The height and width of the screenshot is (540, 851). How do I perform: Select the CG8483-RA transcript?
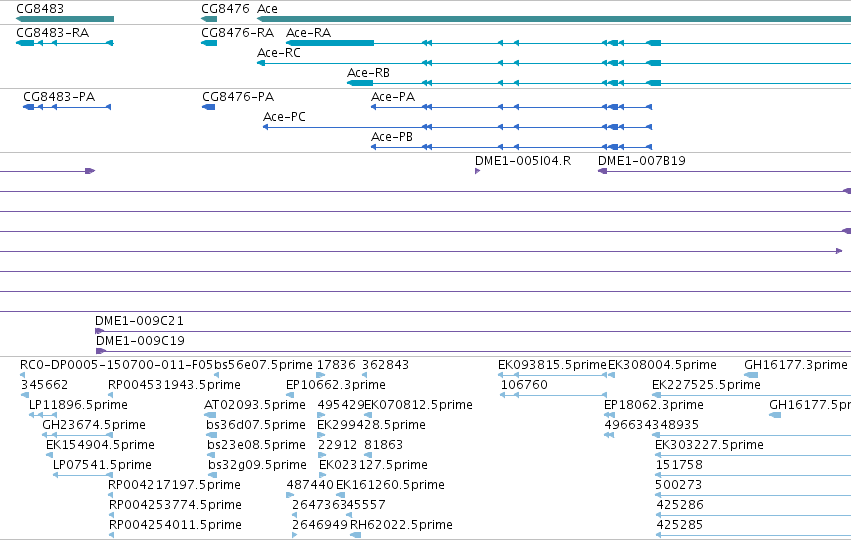65,43
